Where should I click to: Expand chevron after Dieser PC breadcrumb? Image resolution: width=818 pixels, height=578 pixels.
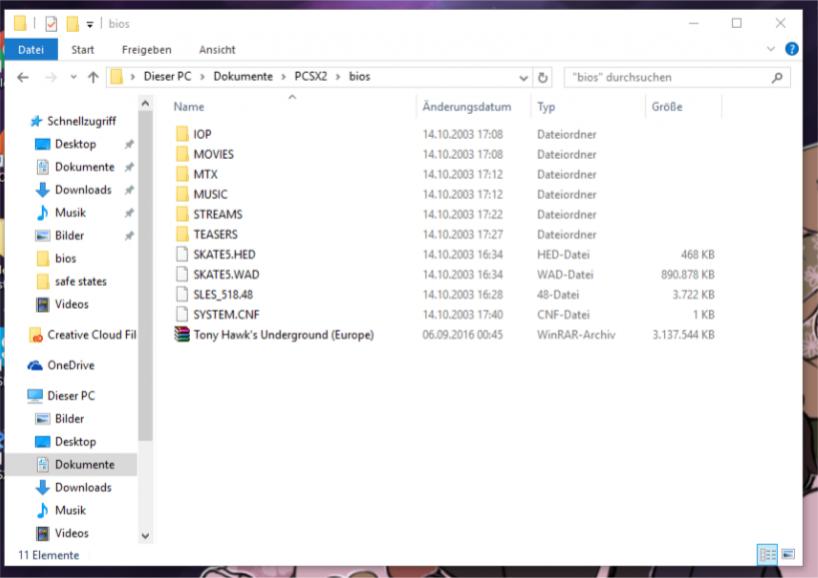(202, 77)
